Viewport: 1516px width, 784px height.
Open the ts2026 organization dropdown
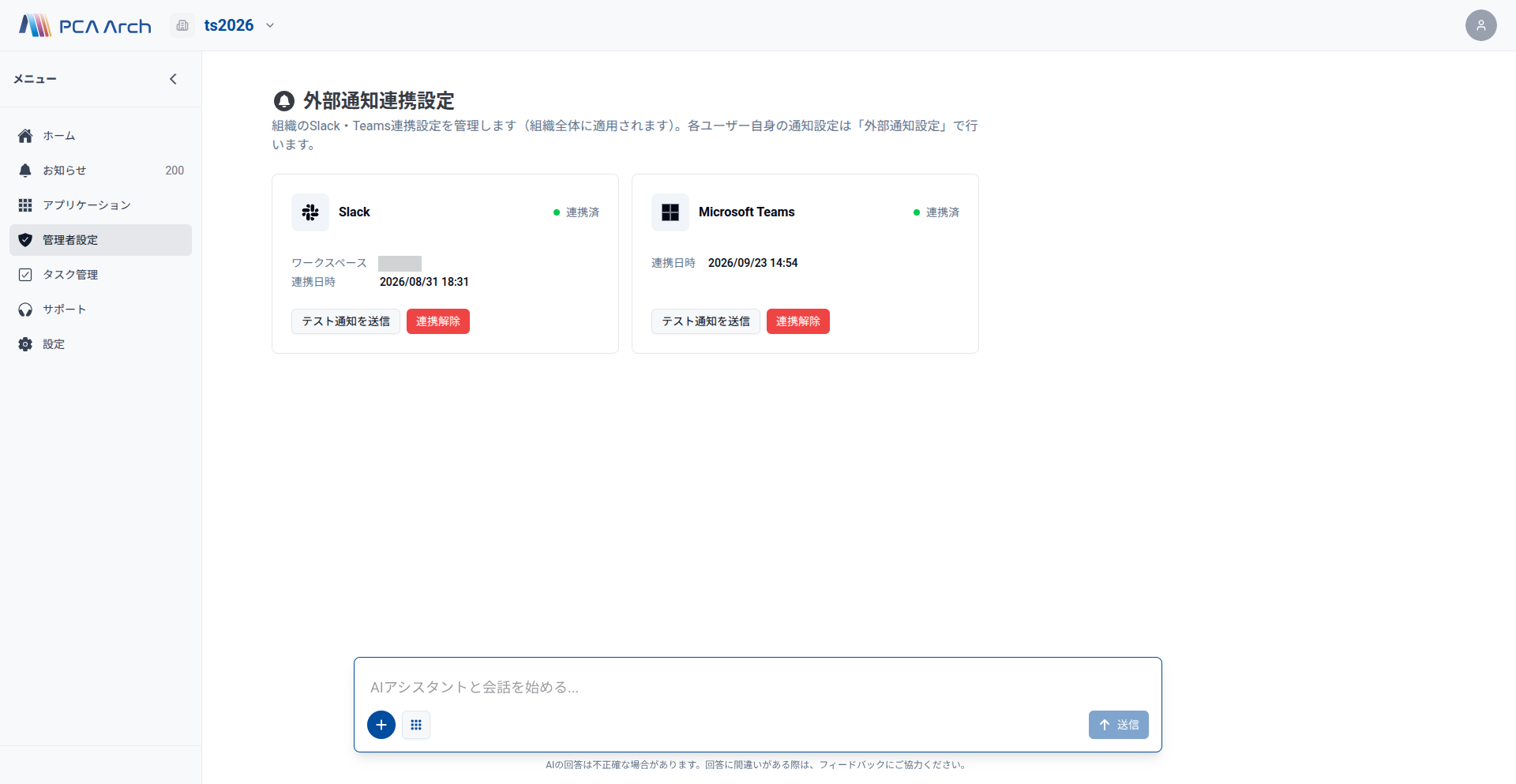(239, 25)
